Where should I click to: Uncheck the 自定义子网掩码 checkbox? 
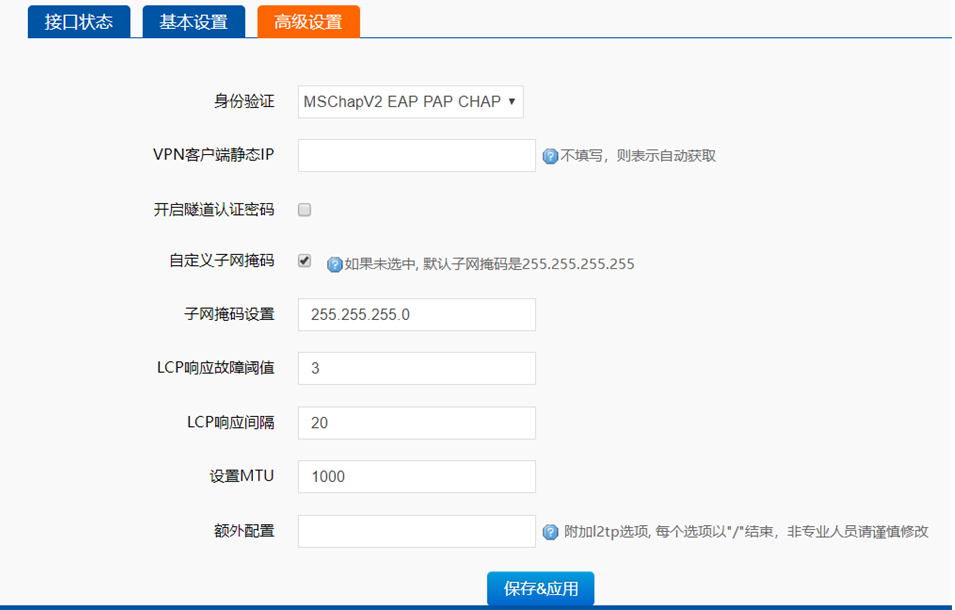click(x=305, y=261)
